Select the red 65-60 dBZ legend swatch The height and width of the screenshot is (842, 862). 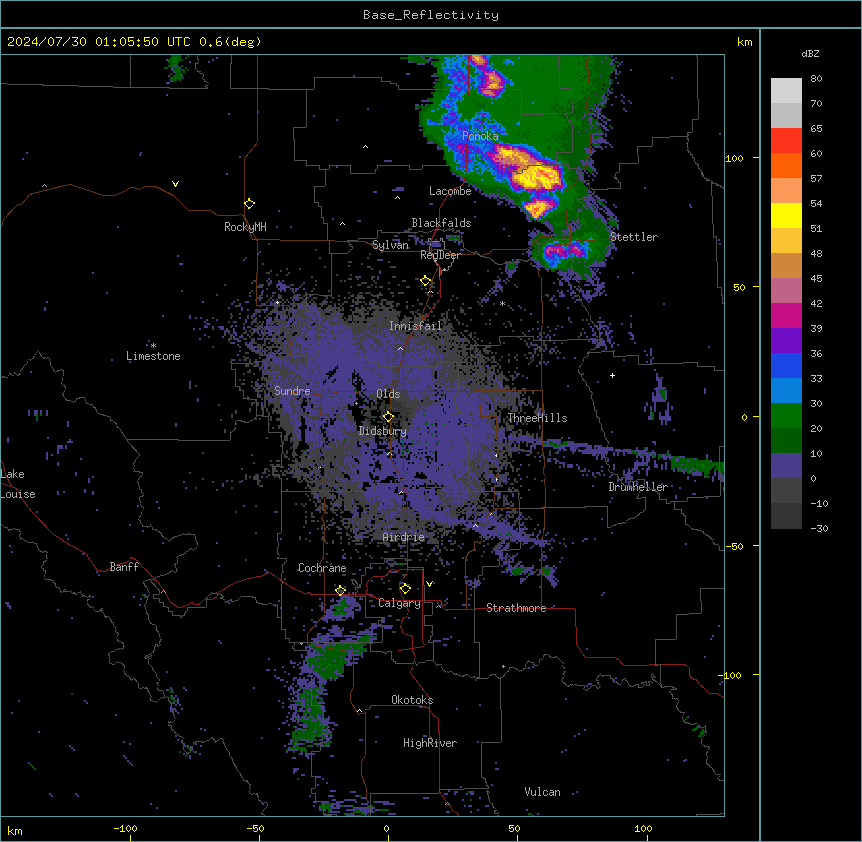click(786, 140)
